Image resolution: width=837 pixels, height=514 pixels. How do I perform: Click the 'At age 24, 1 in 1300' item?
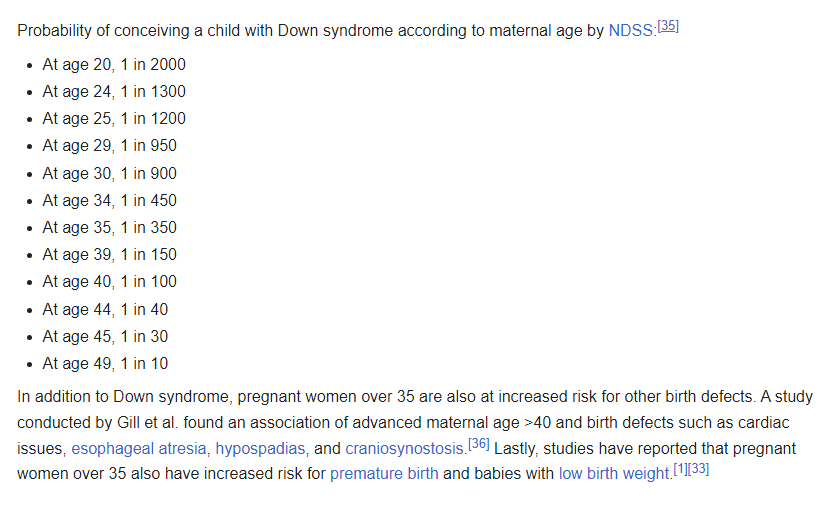pyautogui.click(x=114, y=92)
